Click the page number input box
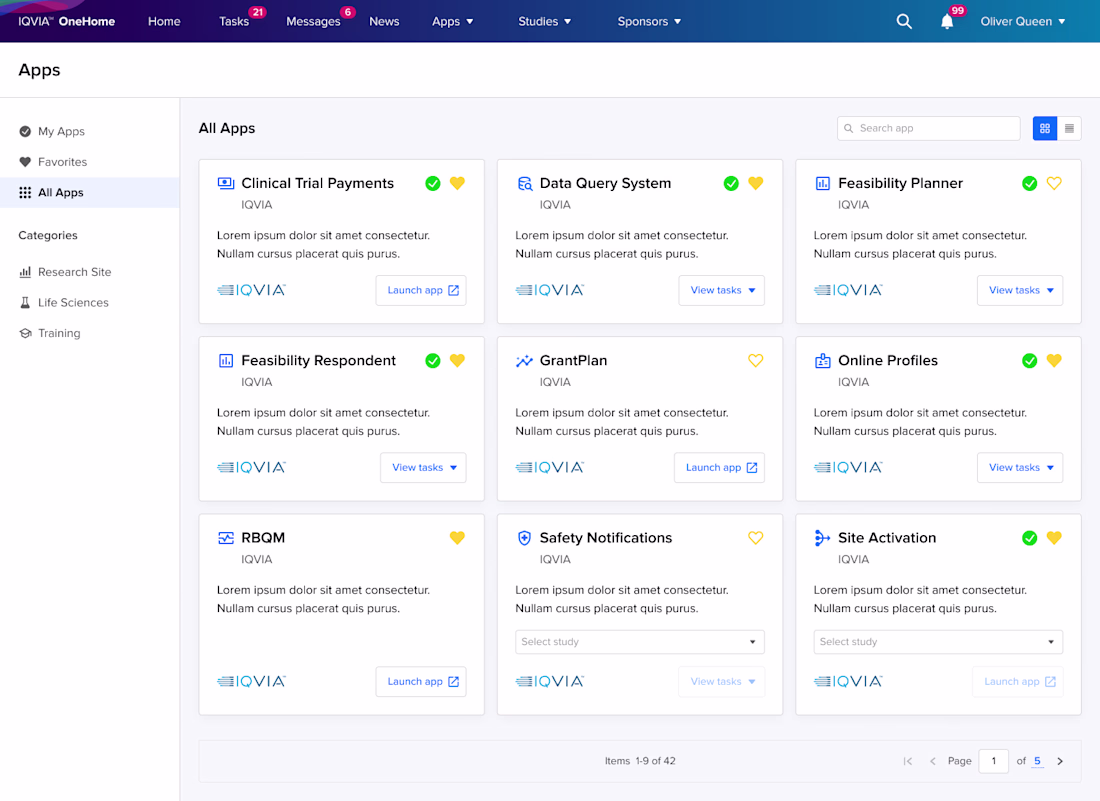The image size is (1100, 801). [993, 761]
